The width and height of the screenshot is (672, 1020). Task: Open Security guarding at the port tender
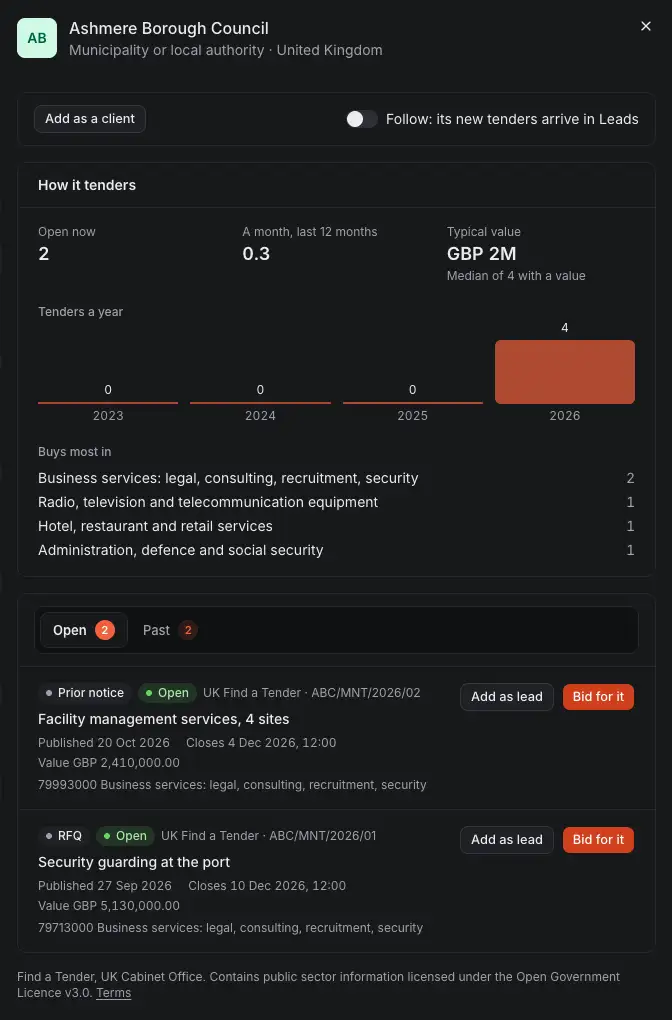pos(134,862)
